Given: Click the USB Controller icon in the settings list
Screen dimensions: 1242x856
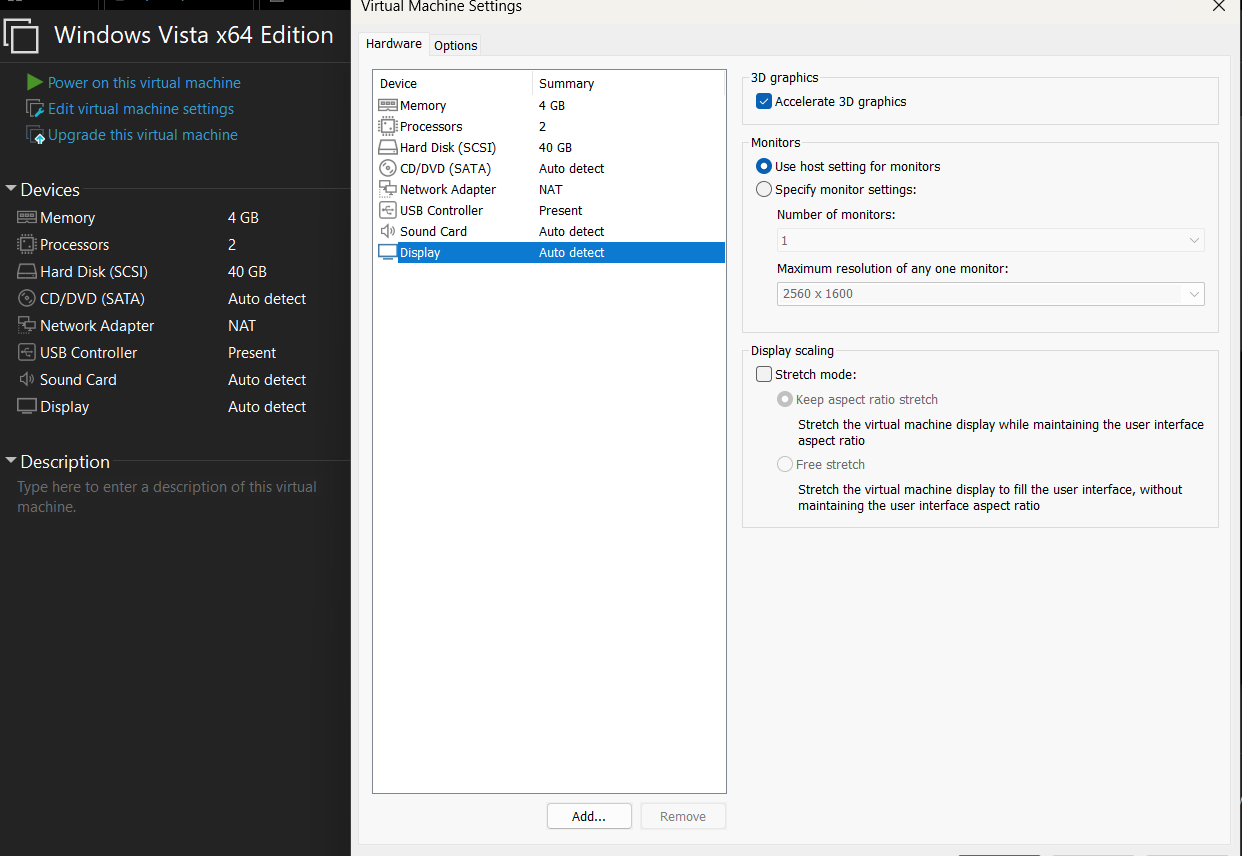Looking at the screenshot, I should coord(388,210).
